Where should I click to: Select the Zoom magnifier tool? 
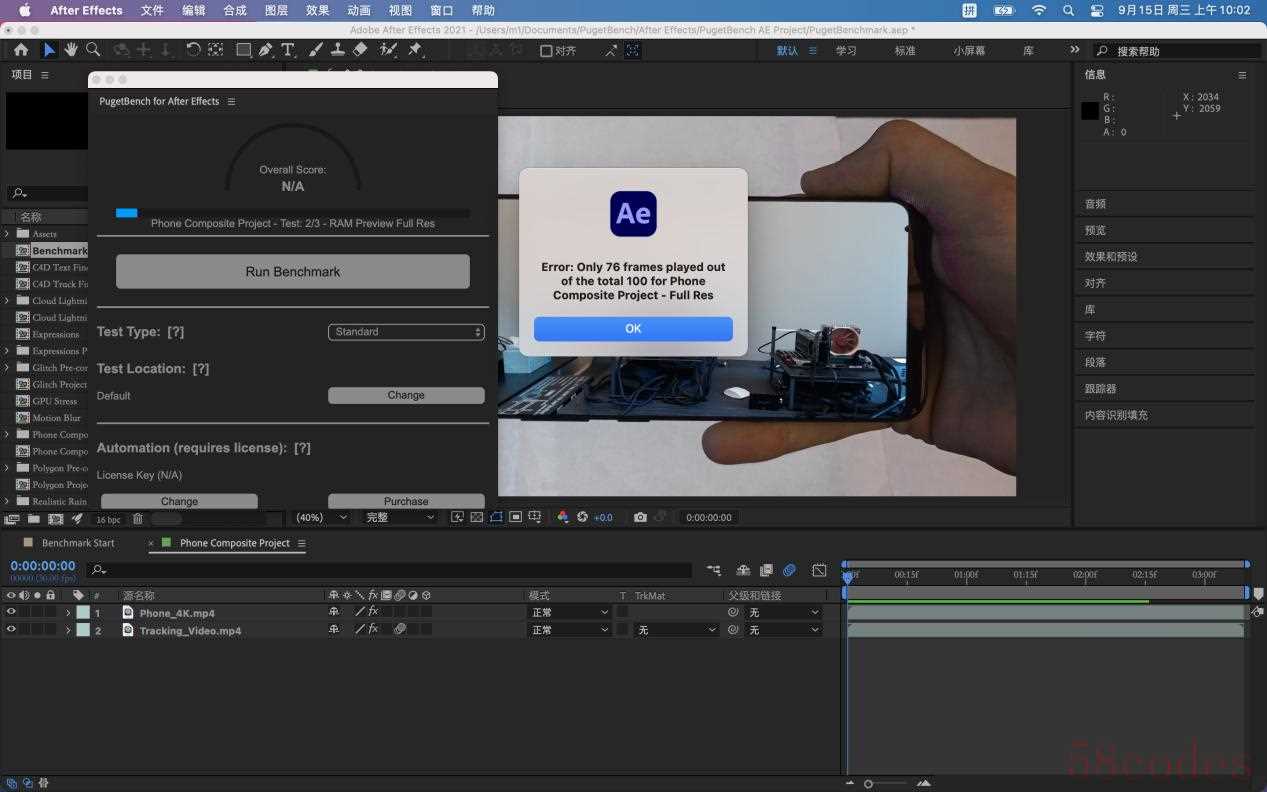93,50
